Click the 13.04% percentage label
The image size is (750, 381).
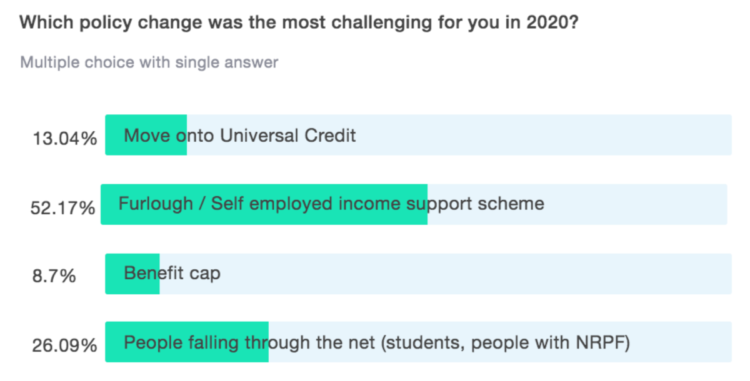(65, 139)
